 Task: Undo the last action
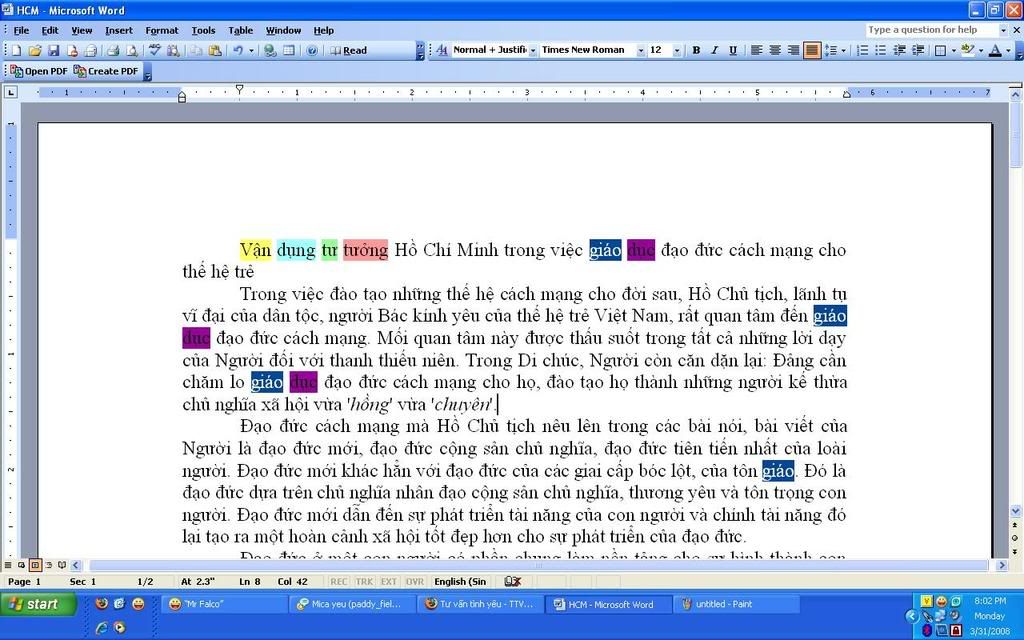(x=238, y=50)
